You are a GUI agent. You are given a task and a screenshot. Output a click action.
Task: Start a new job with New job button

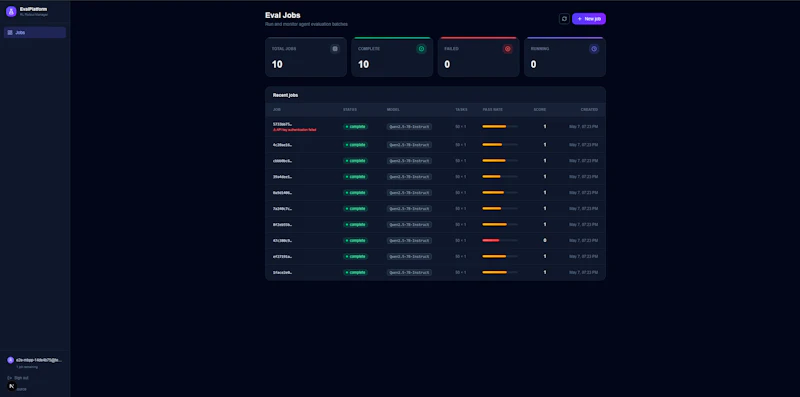coord(589,19)
